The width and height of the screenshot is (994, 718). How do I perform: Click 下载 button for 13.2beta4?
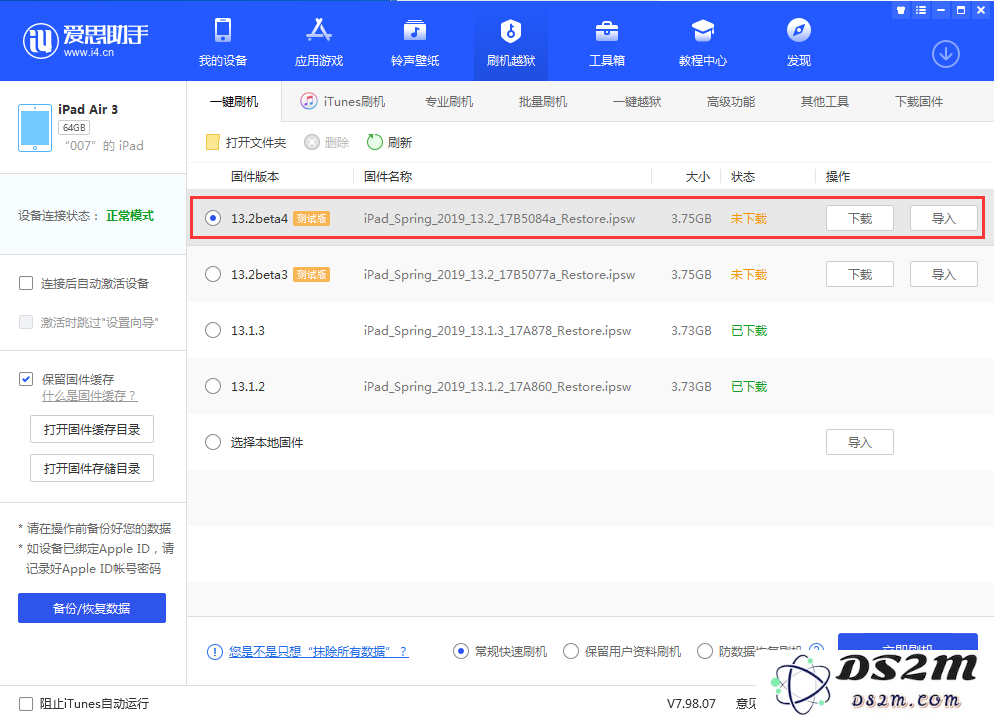coord(860,218)
